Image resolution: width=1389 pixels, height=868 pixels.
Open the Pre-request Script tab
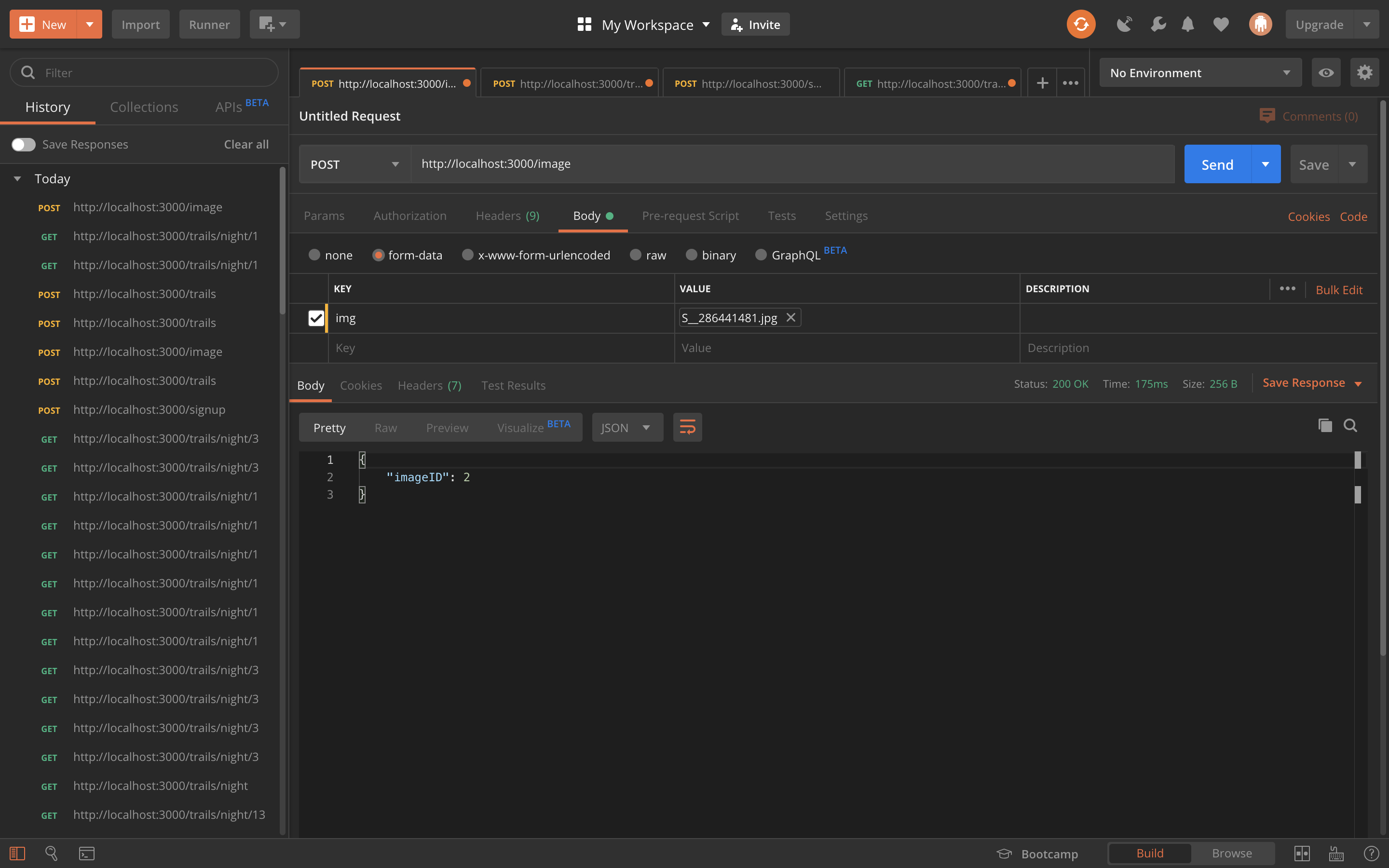tap(690, 216)
